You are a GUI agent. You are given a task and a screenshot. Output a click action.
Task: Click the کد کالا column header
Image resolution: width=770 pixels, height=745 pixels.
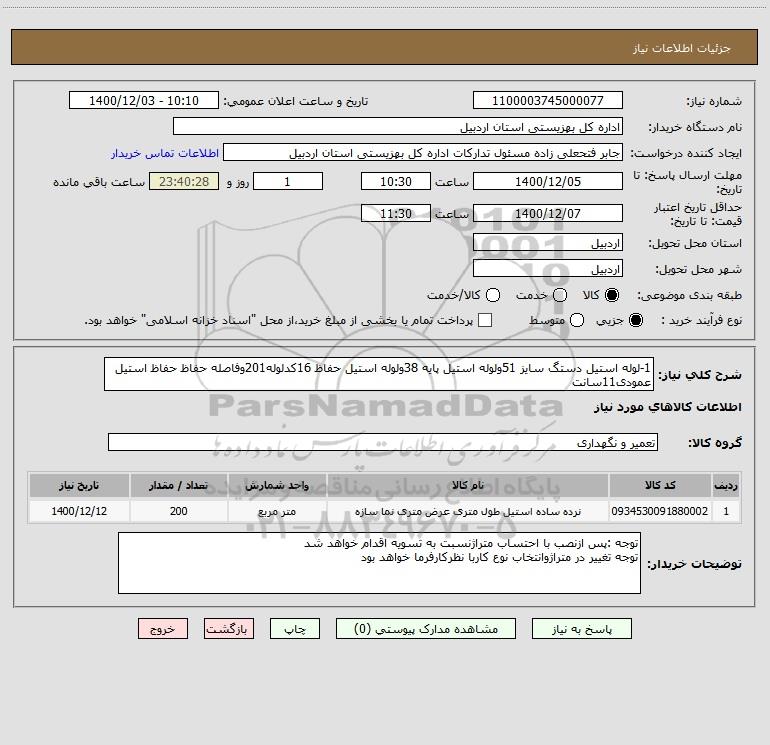point(660,485)
